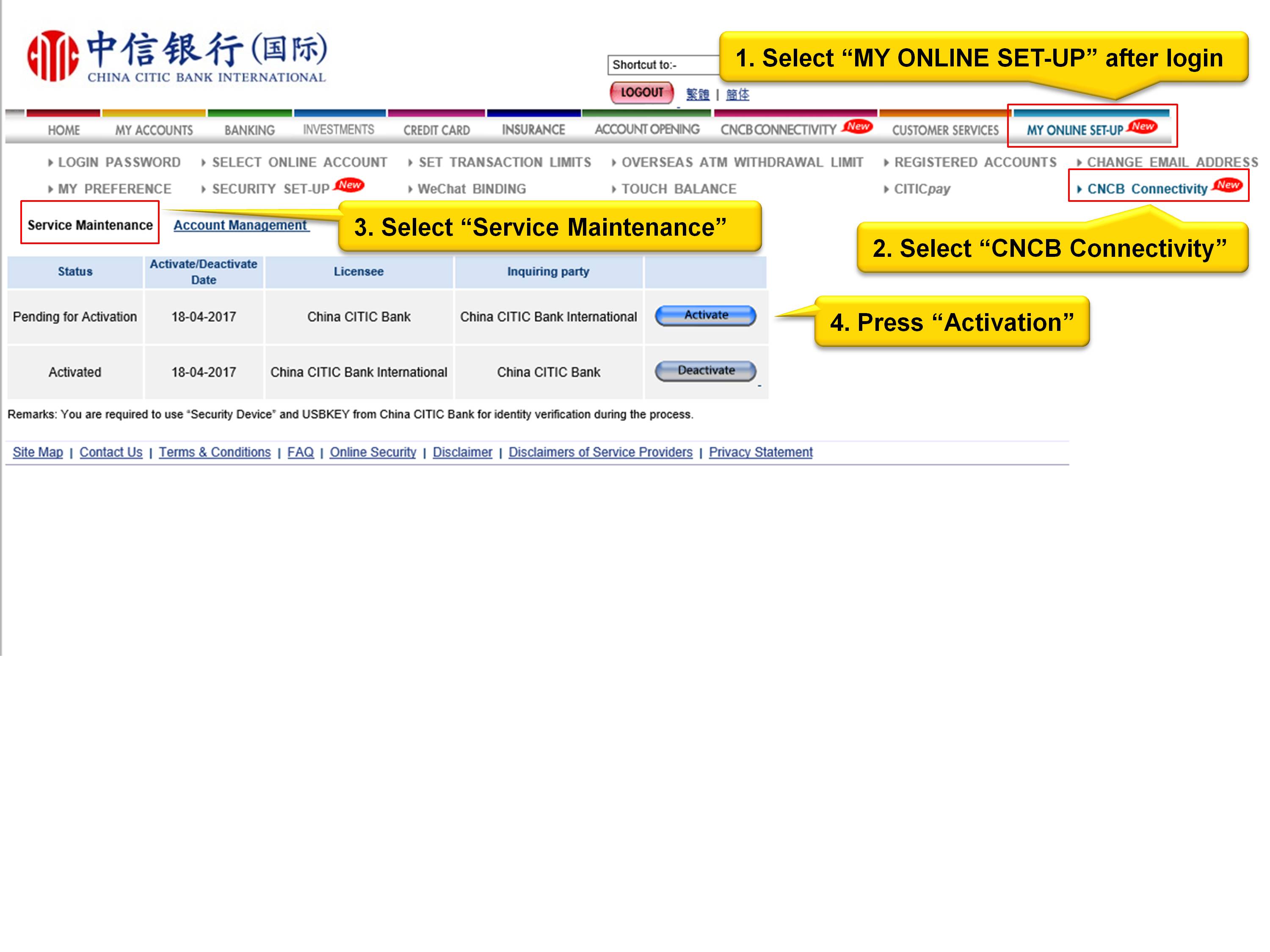Click the Remarks text about Security Device

[x=350, y=414]
